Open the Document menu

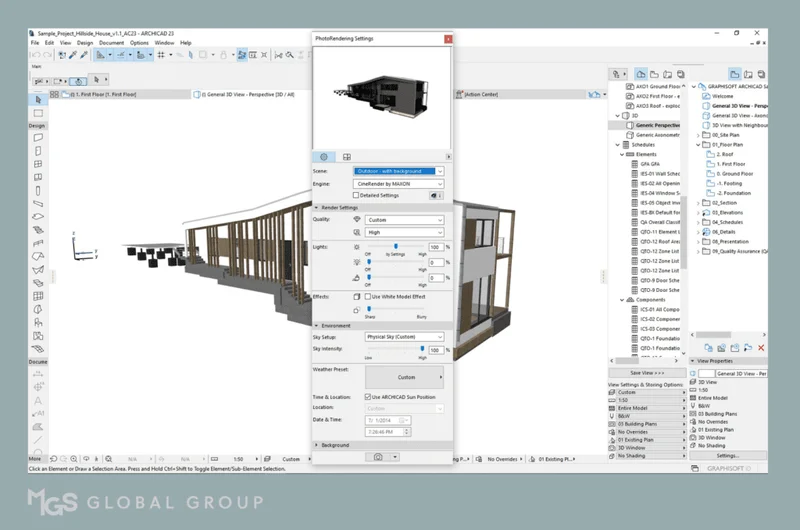pos(111,43)
